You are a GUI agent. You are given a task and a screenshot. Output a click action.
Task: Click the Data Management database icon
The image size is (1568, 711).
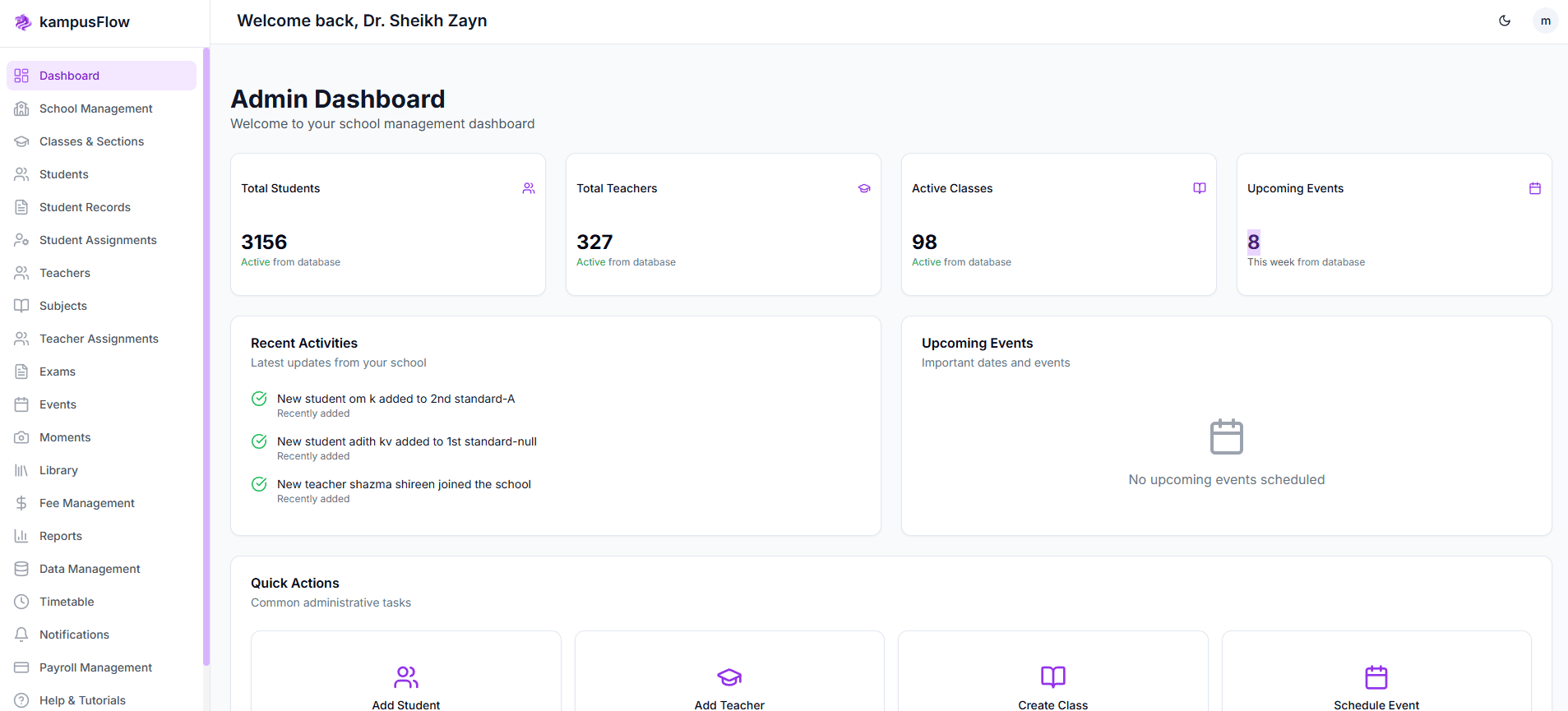tap(21, 569)
